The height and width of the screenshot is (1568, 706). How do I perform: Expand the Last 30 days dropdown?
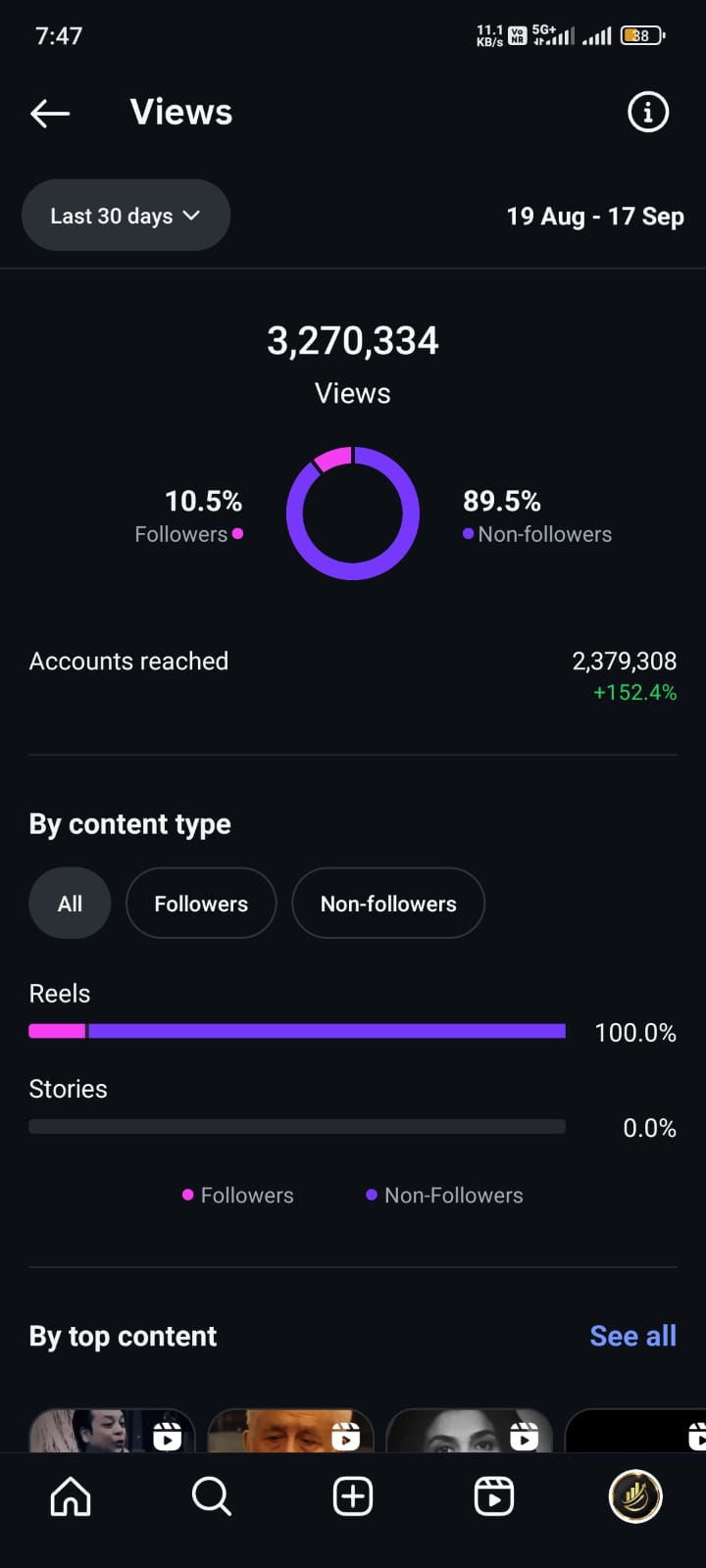(126, 216)
